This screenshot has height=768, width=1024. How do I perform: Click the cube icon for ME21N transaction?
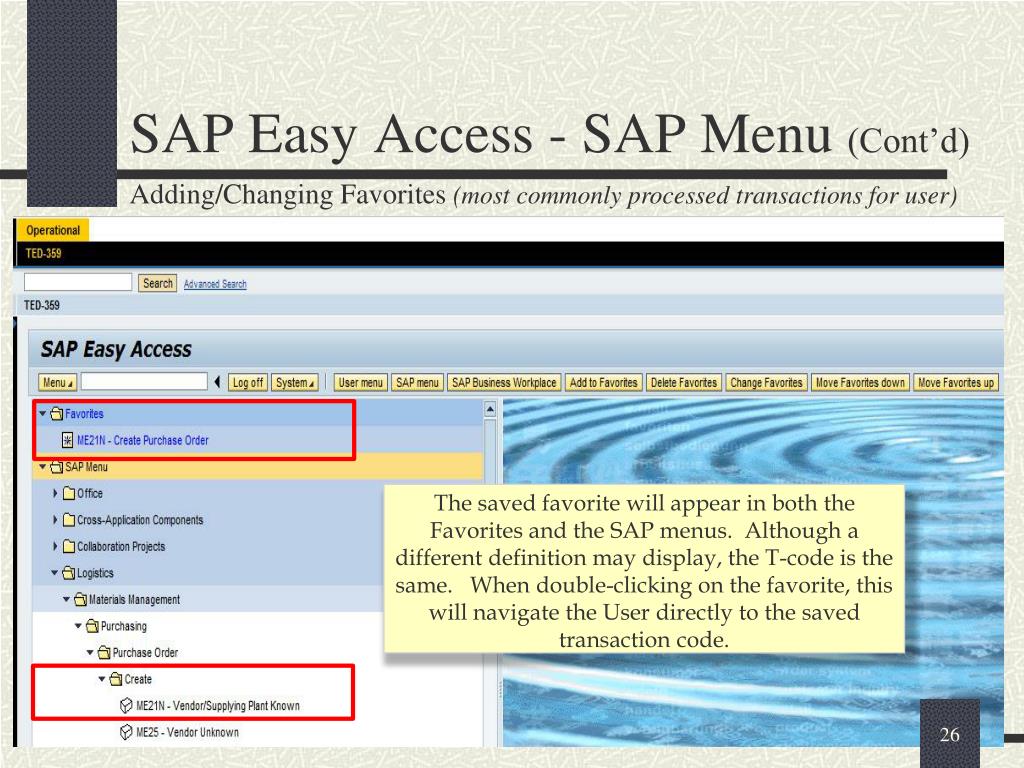(126, 705)
